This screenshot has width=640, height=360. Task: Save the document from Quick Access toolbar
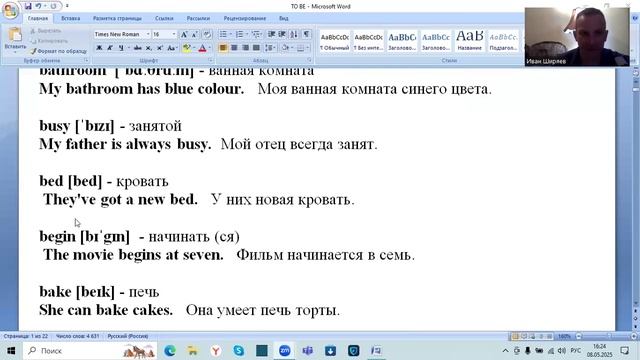pyautogui.click(x=28, y=6)
